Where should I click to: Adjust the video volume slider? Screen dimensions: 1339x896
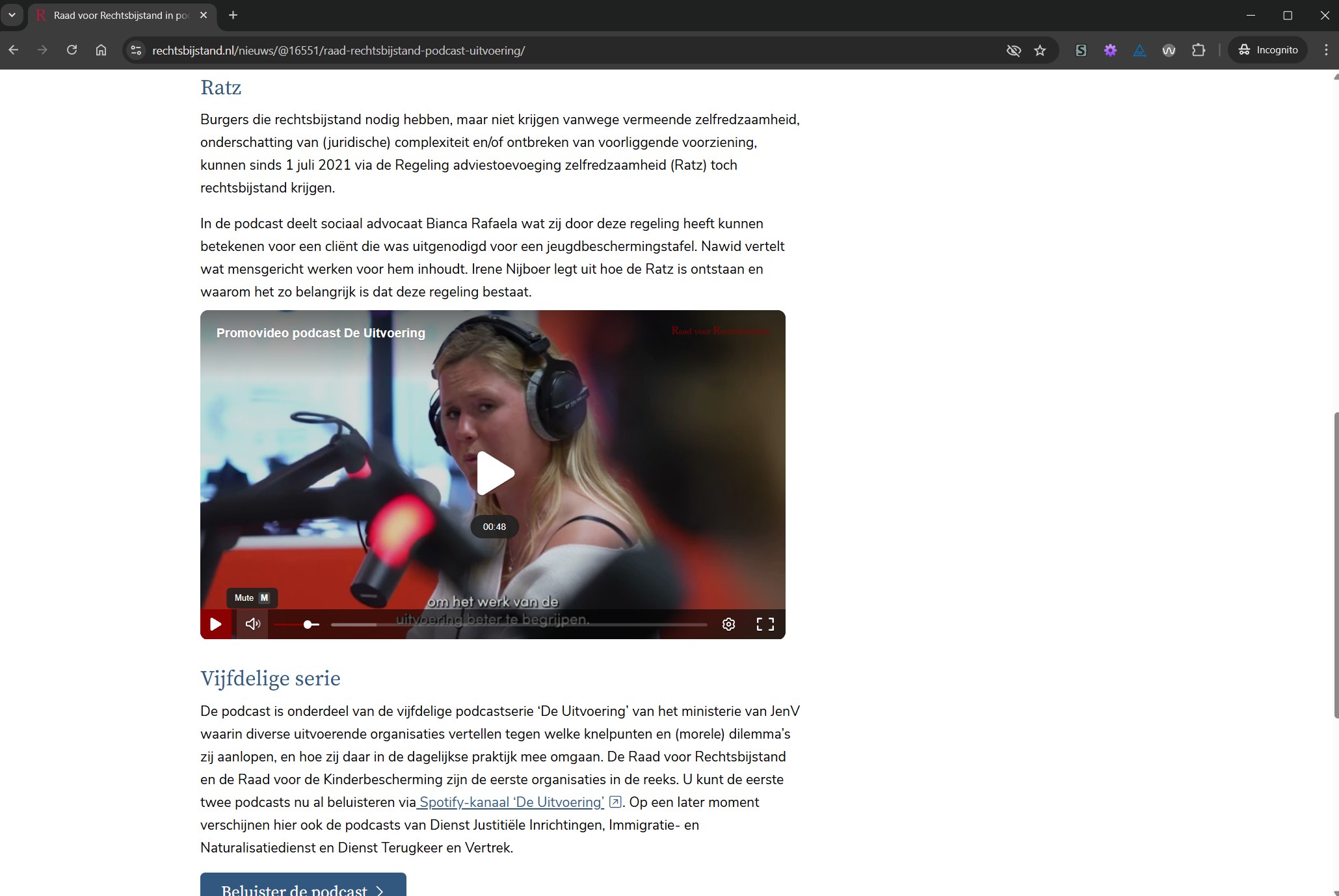click(296, 624)
